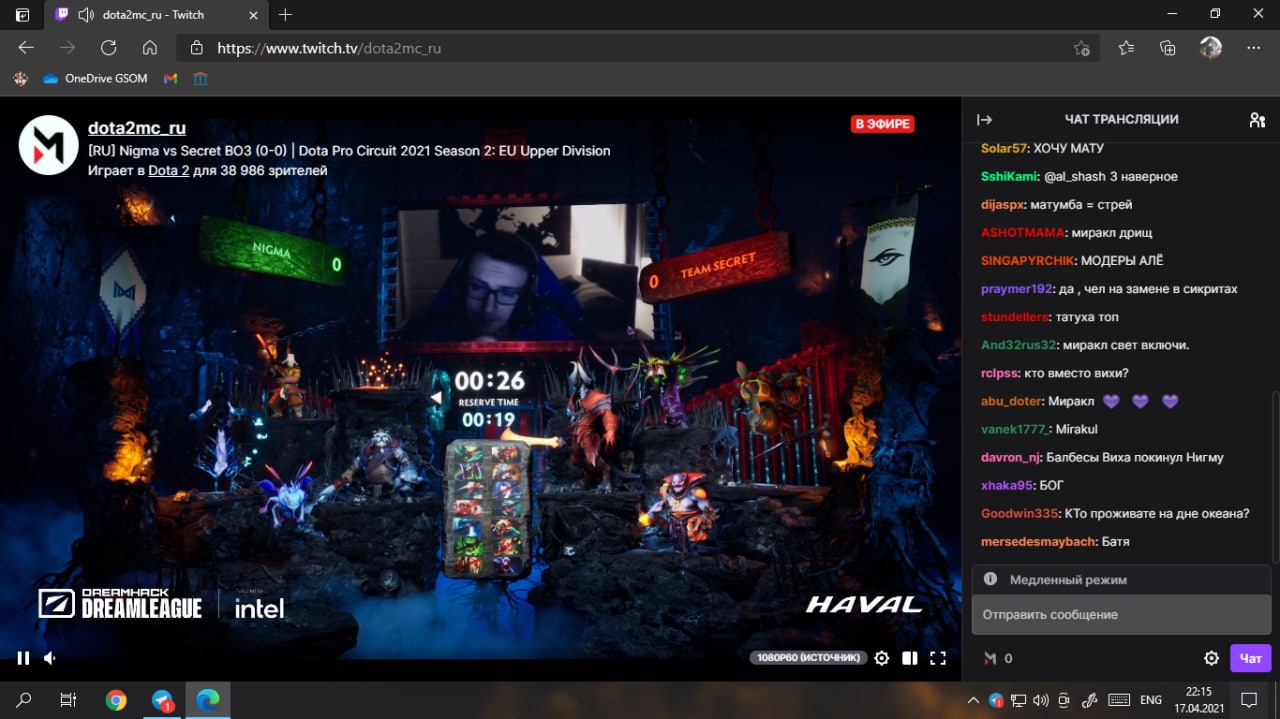Click username mersedesmaybach in chat
The height and width of the screenshot is (719, 1280).
(x=1037, y=541)
